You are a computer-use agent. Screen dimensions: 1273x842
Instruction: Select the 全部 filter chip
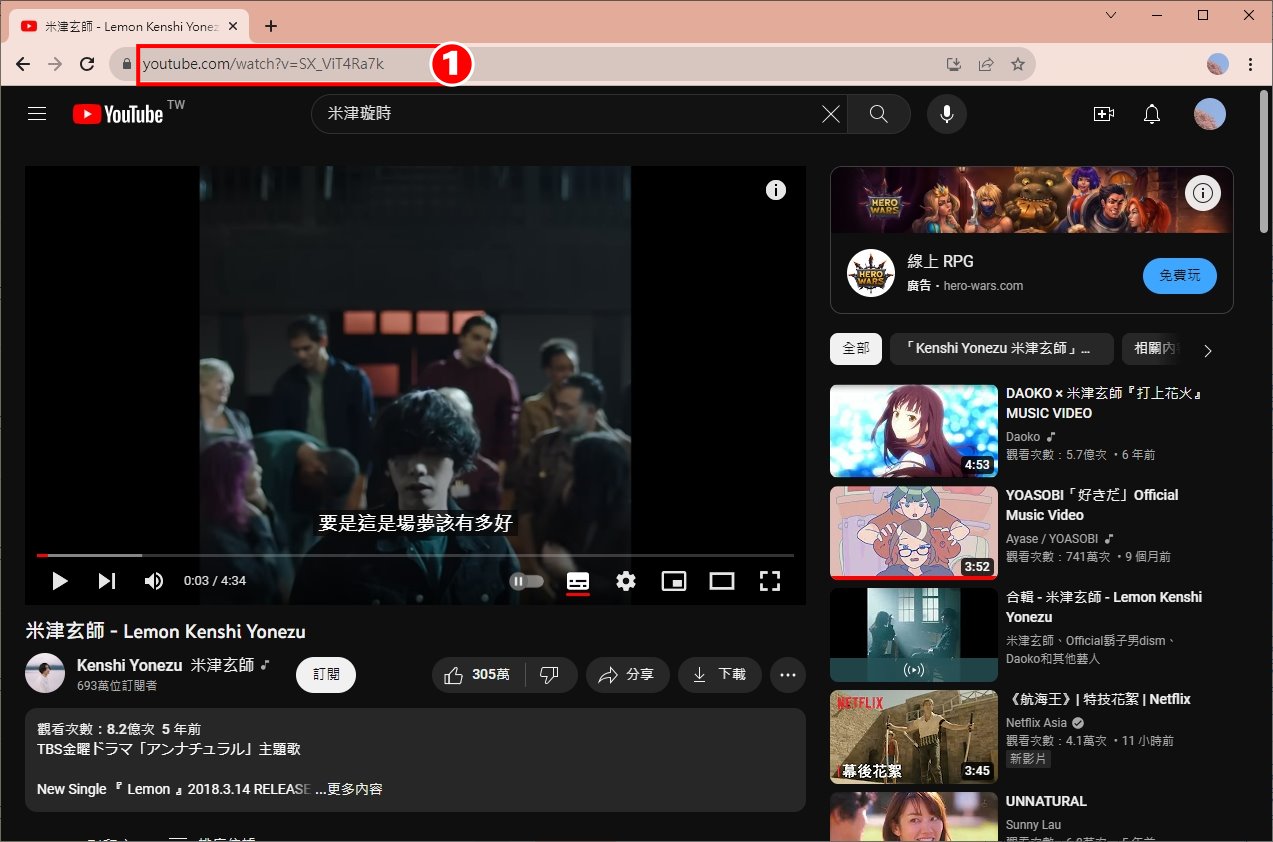tap(856, 349)
